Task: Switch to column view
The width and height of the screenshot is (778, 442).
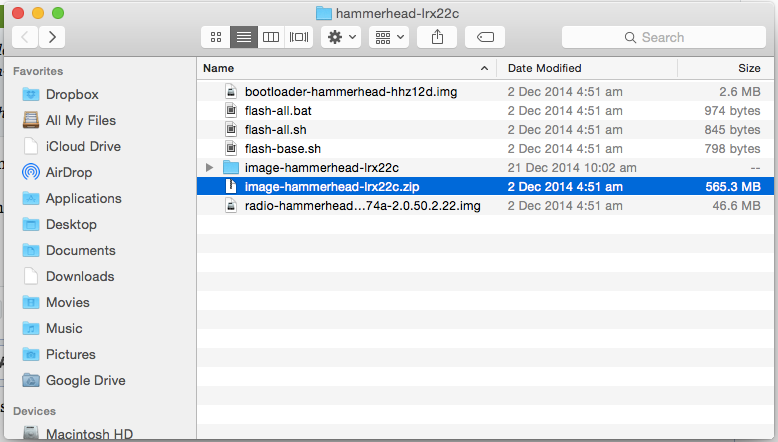Action: point(270,37)
